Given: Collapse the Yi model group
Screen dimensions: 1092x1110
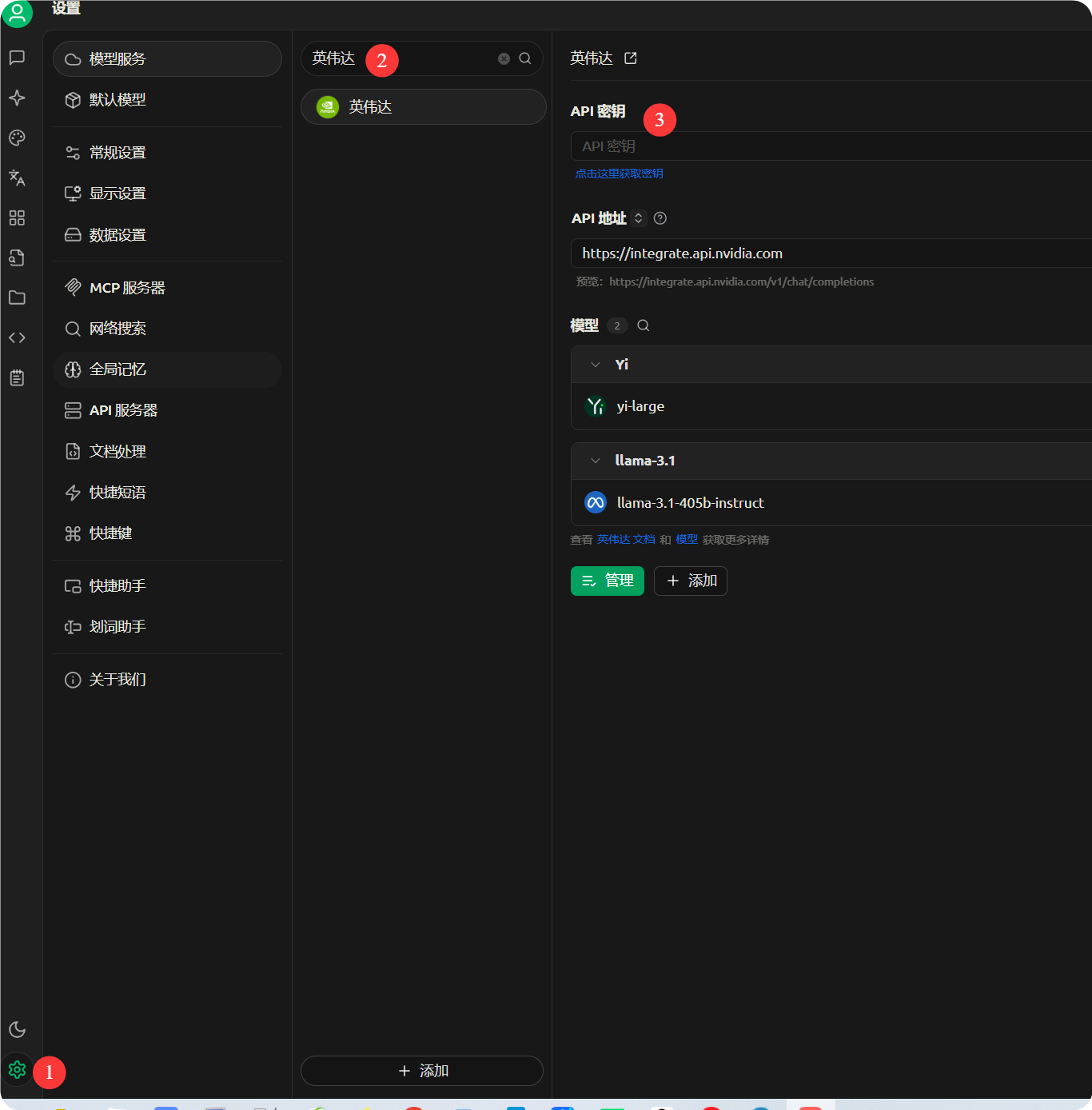Looking at the screenshot, I should pyautogui.click(x=595, y=364).
